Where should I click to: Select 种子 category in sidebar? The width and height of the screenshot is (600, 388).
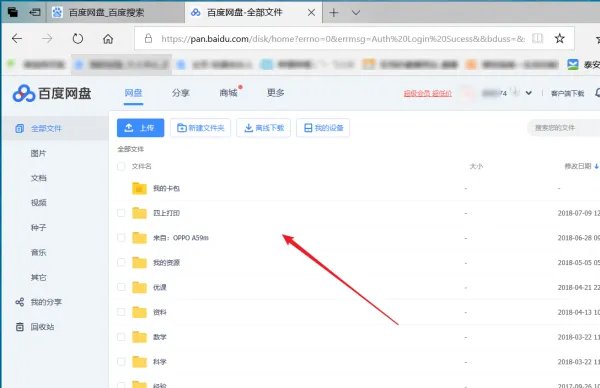coord(38,228)
